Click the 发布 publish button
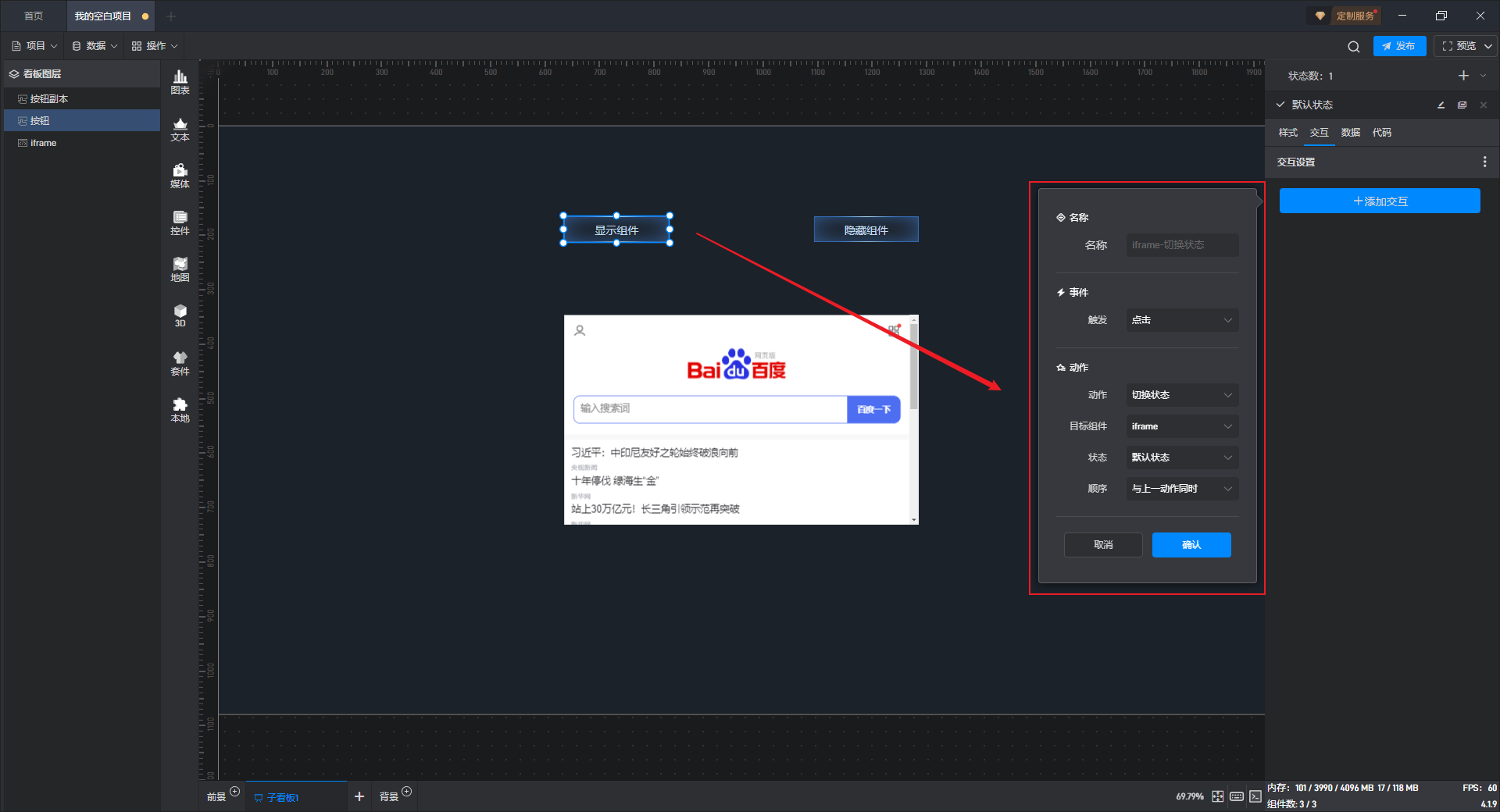 1398,46
